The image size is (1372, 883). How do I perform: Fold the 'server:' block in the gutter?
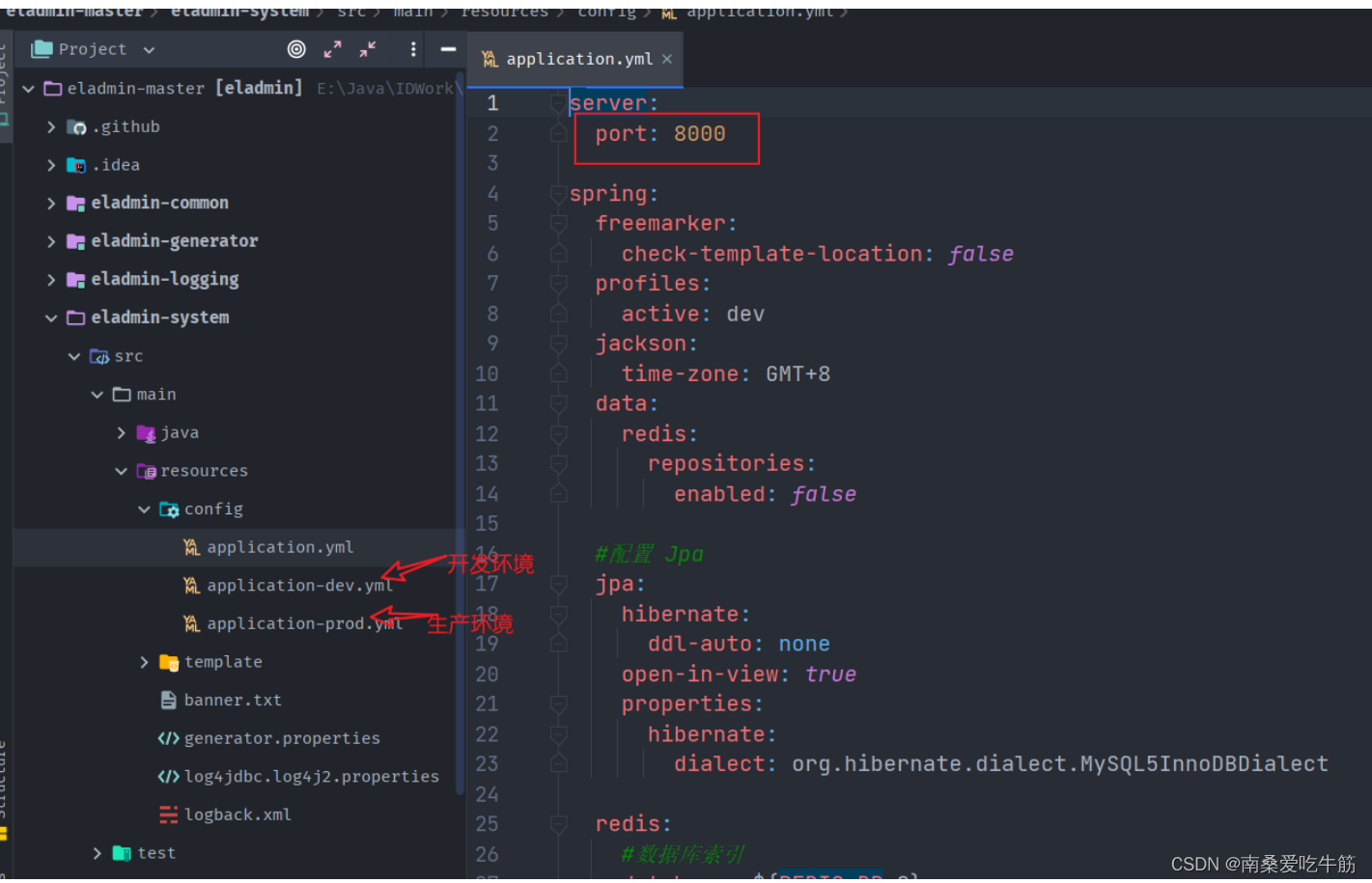point(558,103)
